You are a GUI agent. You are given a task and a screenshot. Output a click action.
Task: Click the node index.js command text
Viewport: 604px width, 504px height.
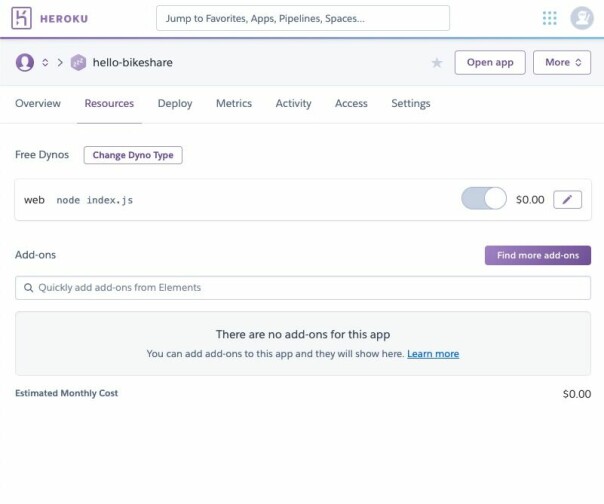click(95, 200)
